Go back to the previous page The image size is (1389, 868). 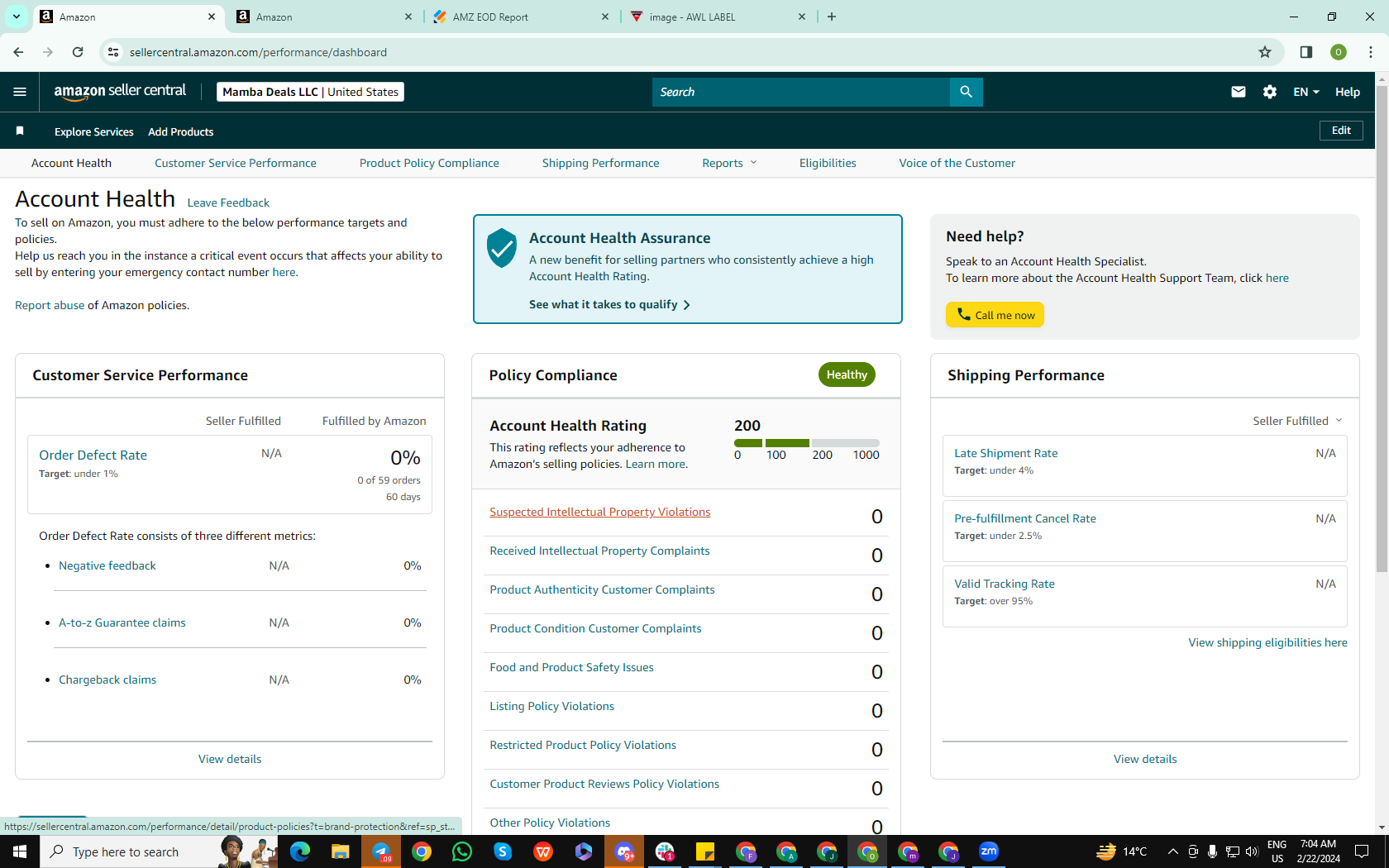click(18, 52)
